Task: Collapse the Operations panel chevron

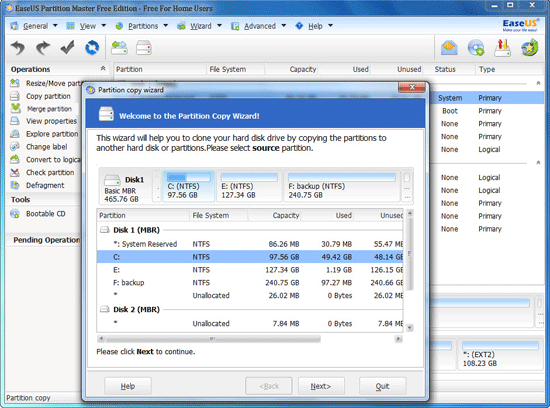Action: coord(103,68)
